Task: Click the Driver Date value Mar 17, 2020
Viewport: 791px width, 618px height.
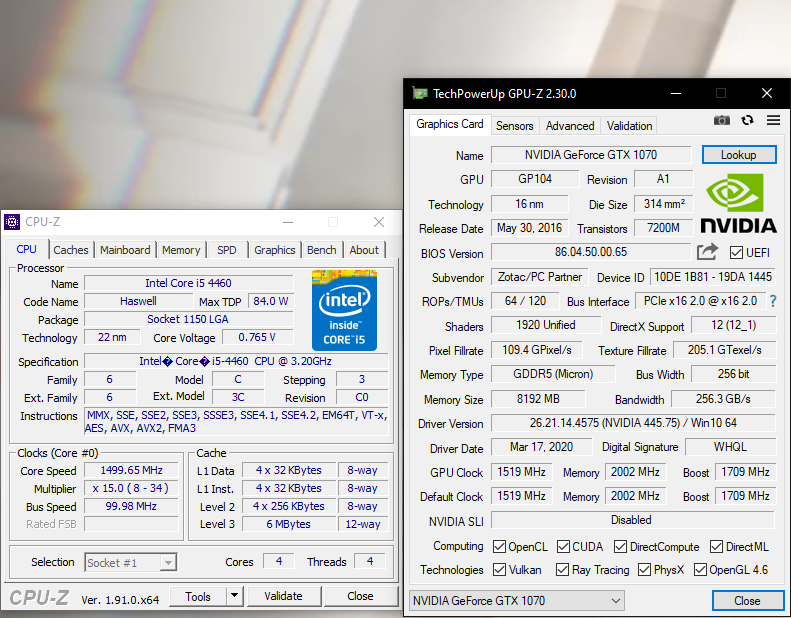Action: [x=541, y=447]
